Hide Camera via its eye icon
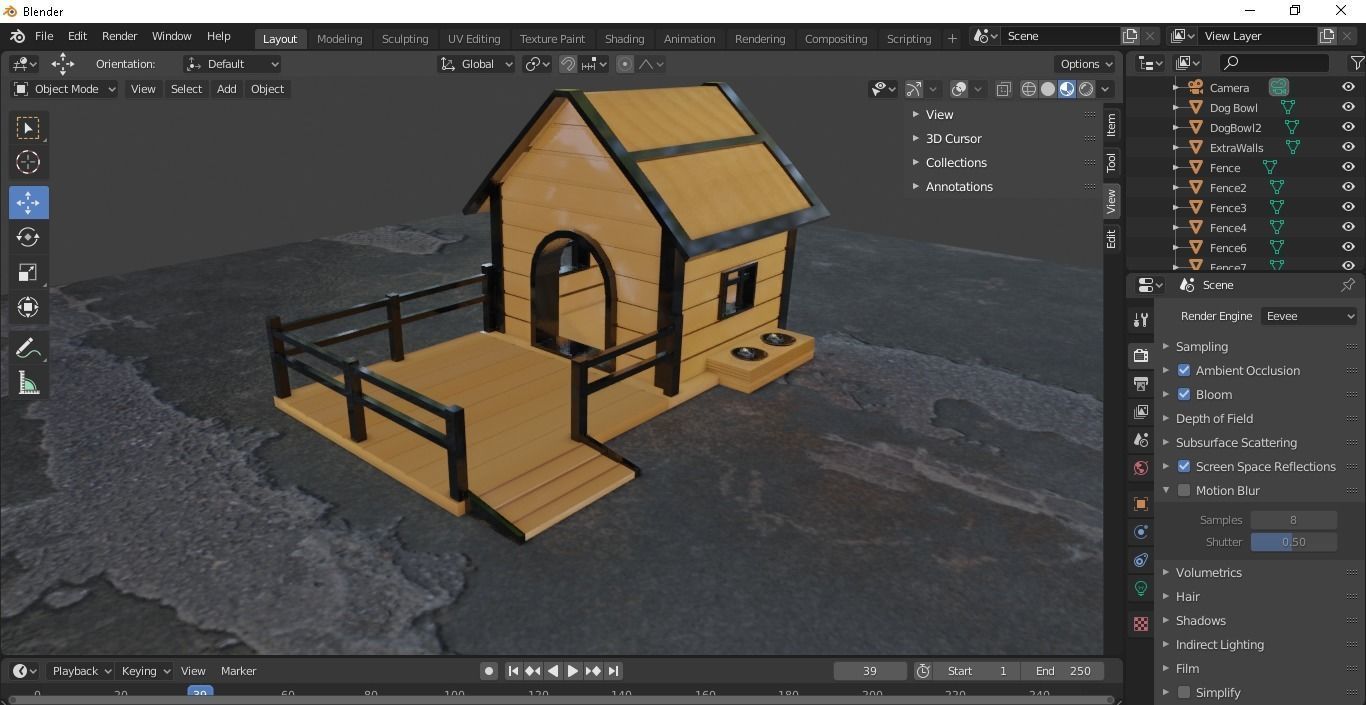1366x705 pixels. click(x=1348, y=87)
